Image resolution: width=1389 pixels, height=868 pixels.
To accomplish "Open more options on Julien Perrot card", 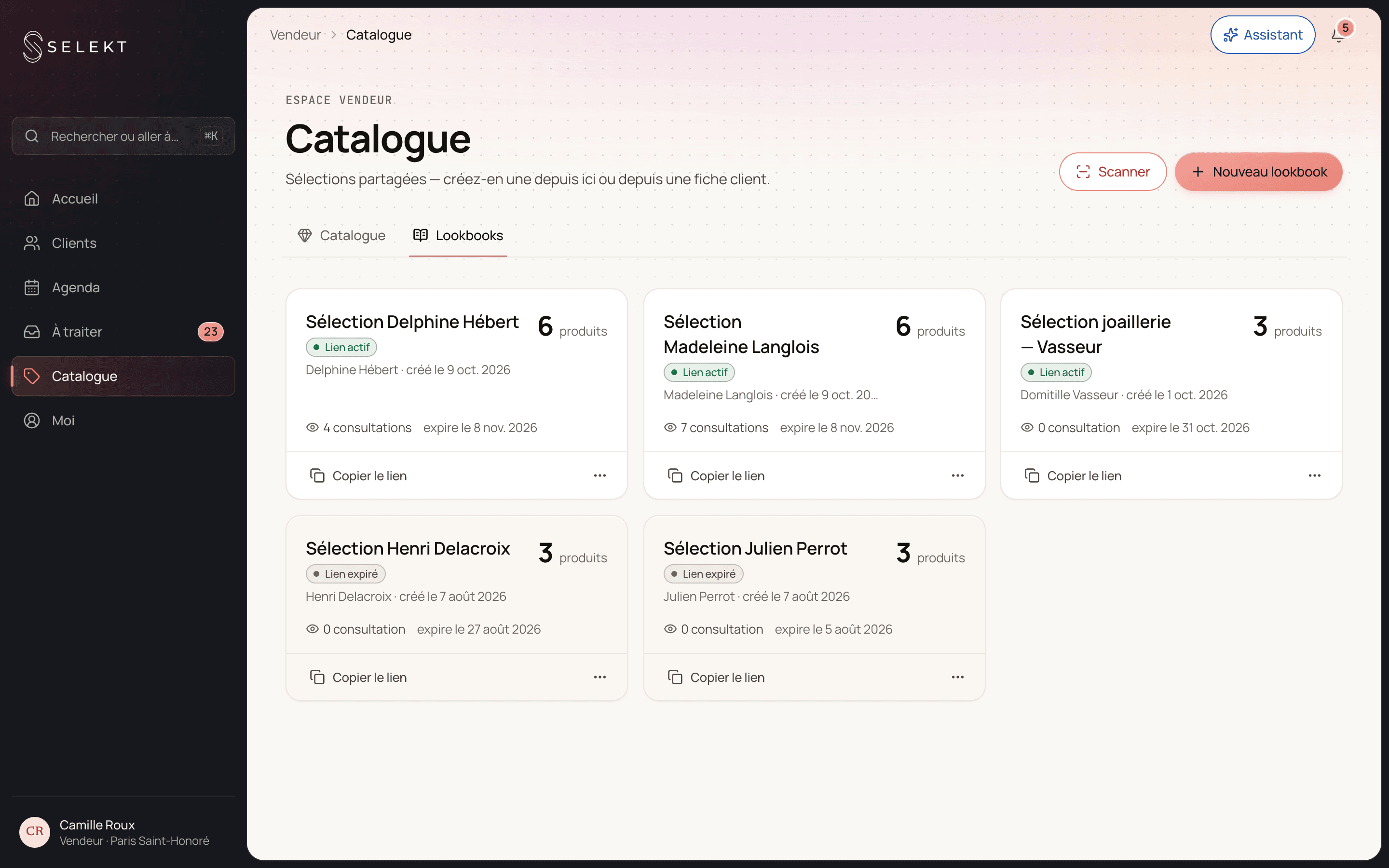I will tap(957, 677).
